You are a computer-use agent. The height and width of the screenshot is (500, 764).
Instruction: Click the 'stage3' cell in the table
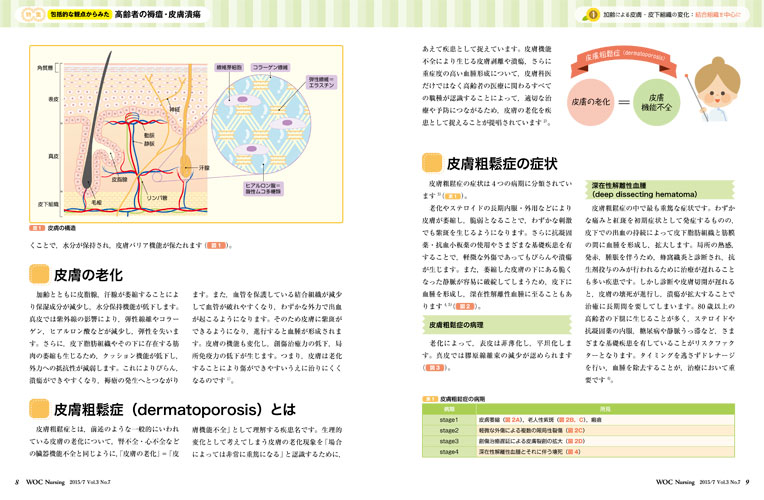(449, 441)
